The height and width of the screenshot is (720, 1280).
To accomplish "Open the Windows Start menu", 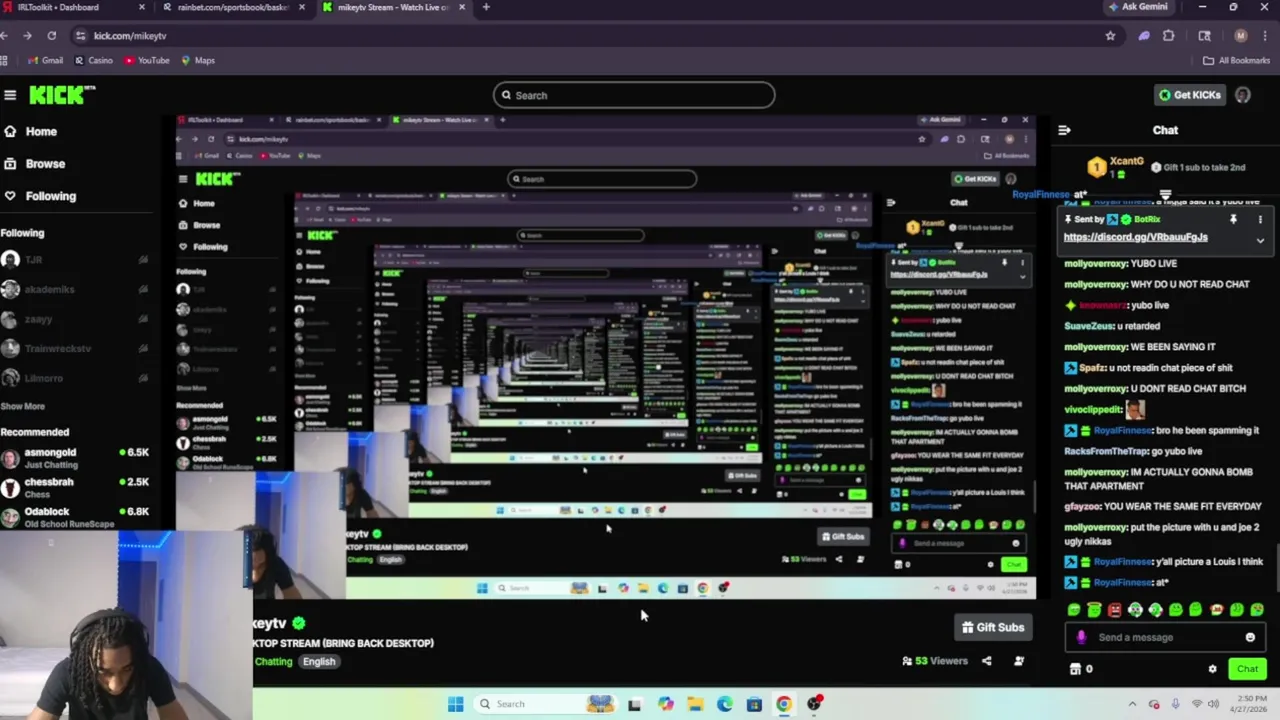I will click(456, 704).
